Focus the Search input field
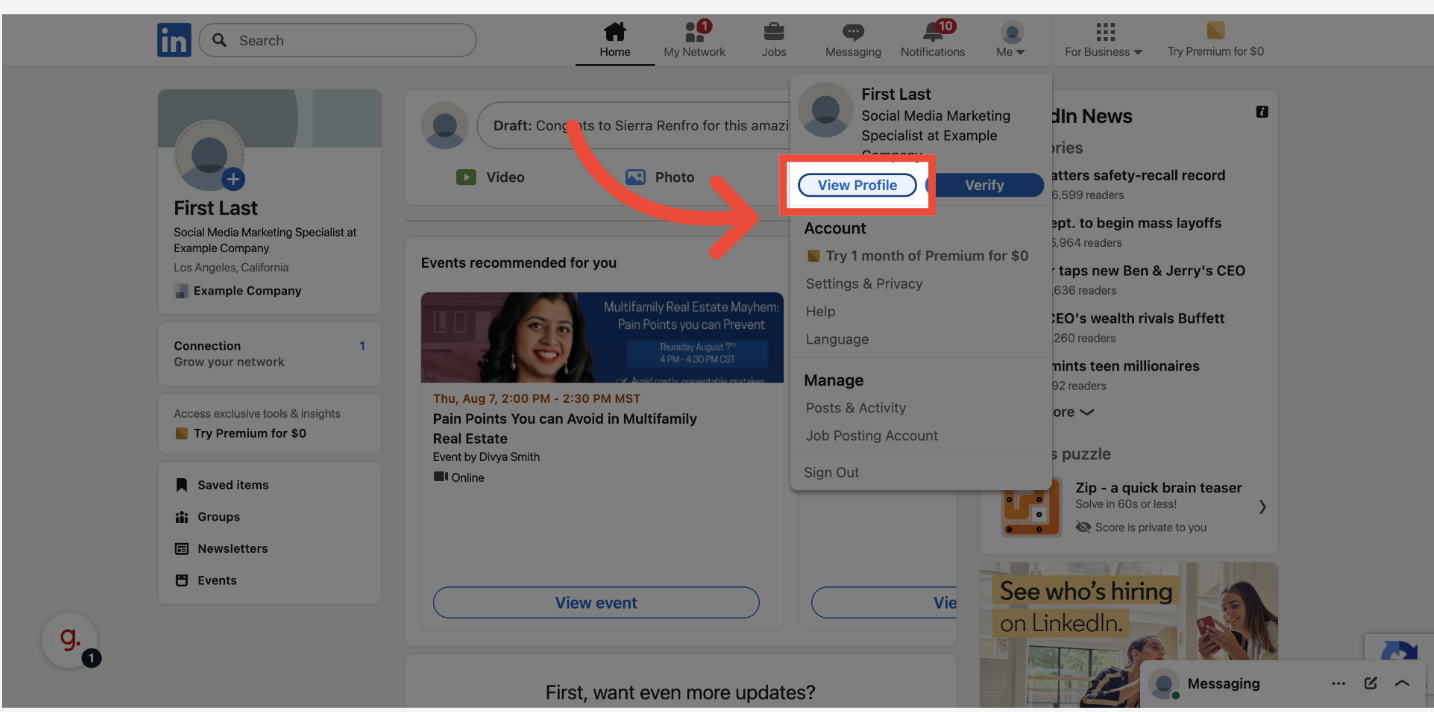This screenshot has height=712, width=1434. tap(338, 40)
